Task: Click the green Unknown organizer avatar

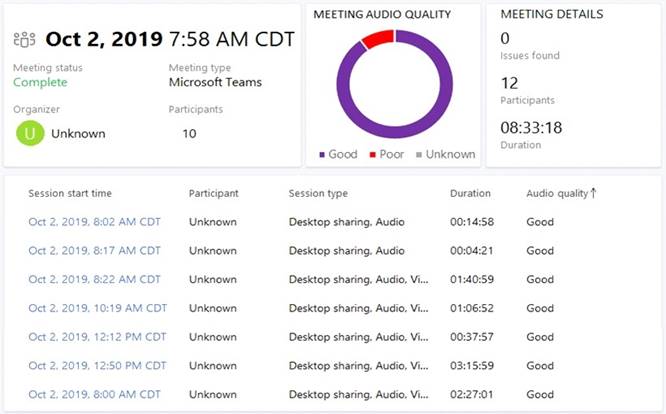Action: [30, 133]
